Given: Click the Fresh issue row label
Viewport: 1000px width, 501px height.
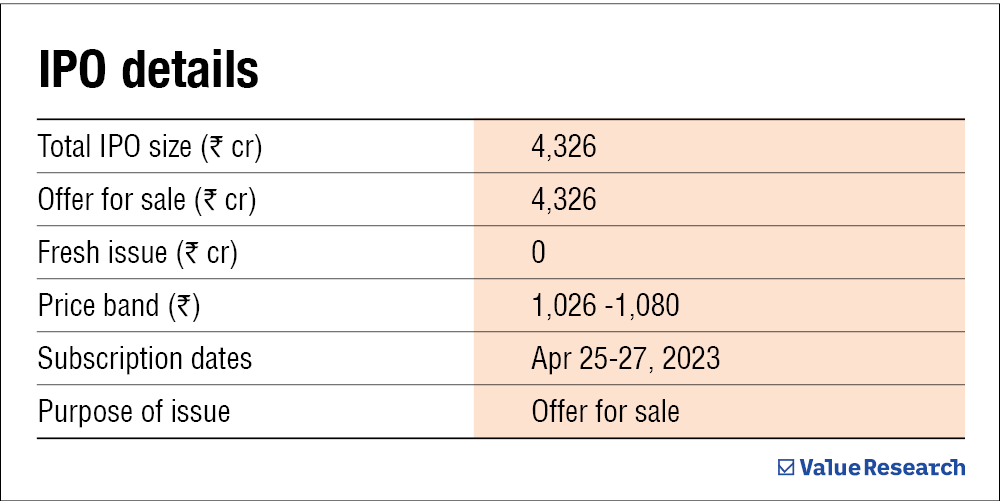Looking at the screenshot, I should coord(138,252).
